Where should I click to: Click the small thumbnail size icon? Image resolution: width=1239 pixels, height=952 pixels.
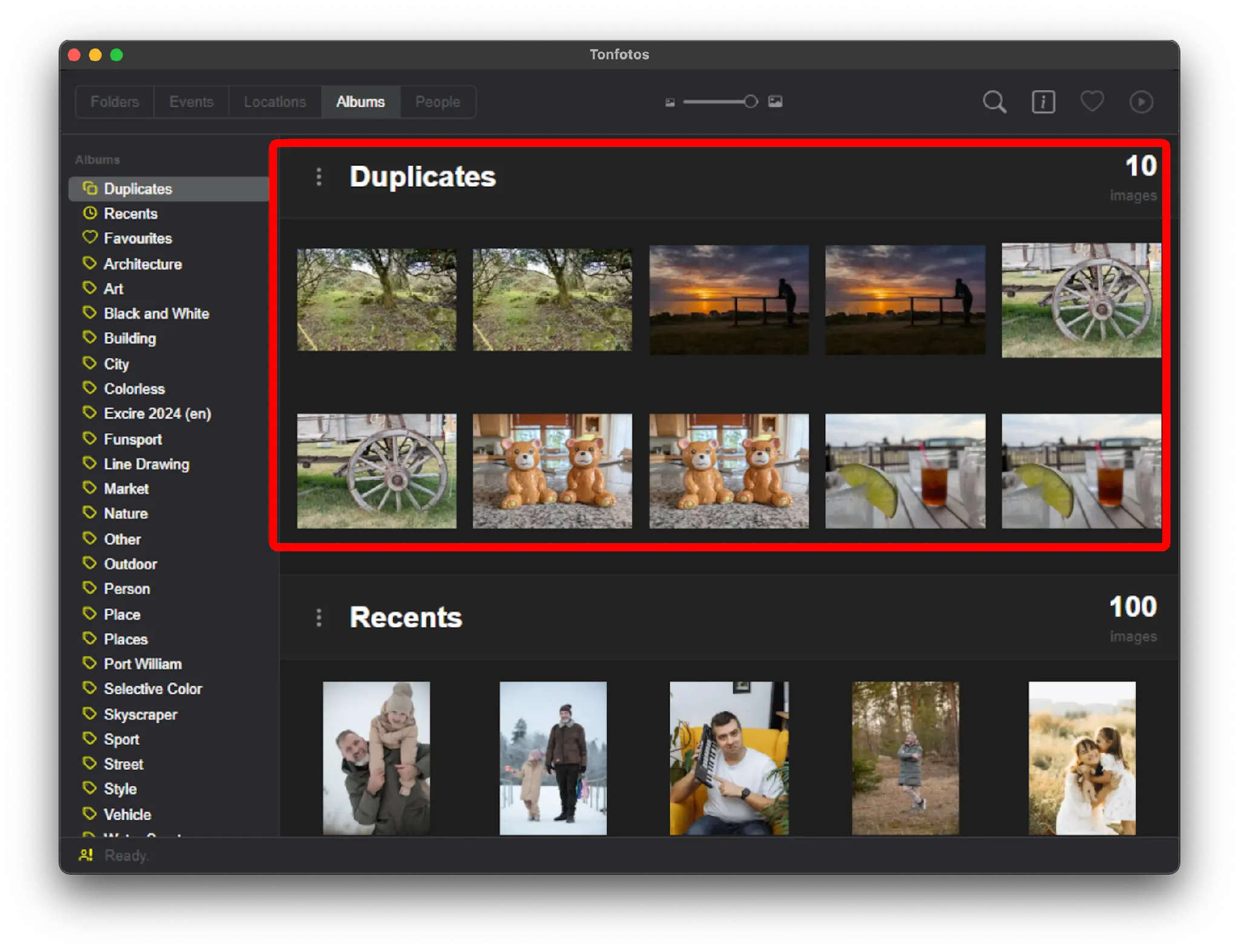coord(670,102)
